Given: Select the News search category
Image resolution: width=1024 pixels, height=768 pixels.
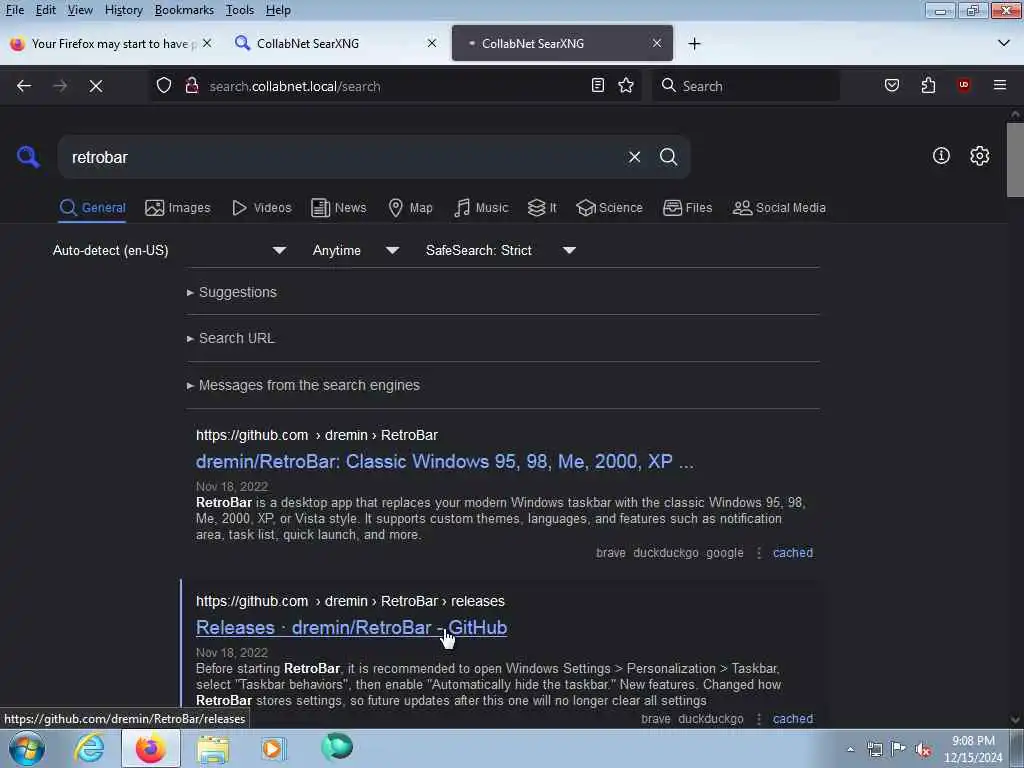Looking at the screenshot, I should pyautogui.click(x=338, y=208).
